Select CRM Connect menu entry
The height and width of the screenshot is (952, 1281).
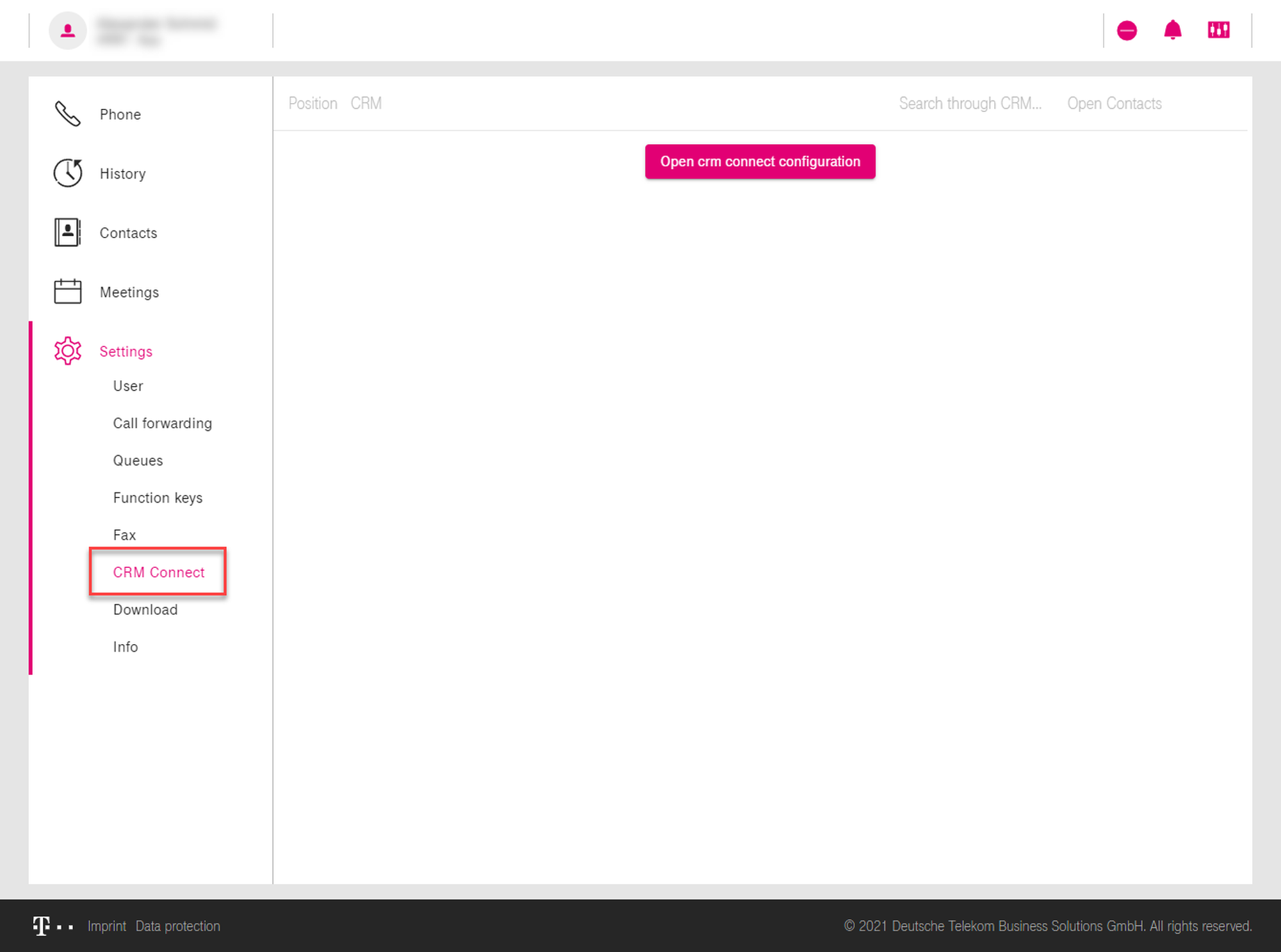click(x=159, y=572)
